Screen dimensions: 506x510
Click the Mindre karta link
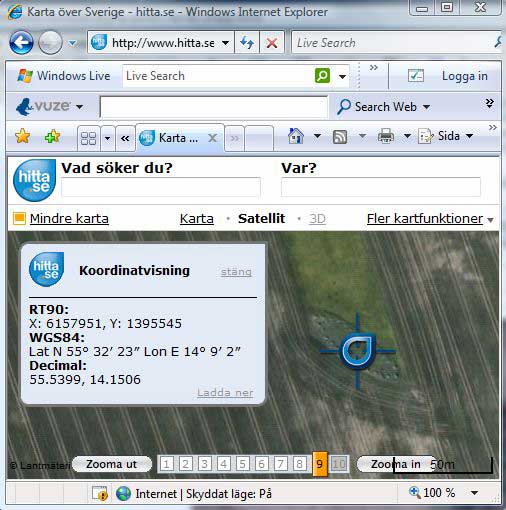pyautogui.click(x=69, y=219)
